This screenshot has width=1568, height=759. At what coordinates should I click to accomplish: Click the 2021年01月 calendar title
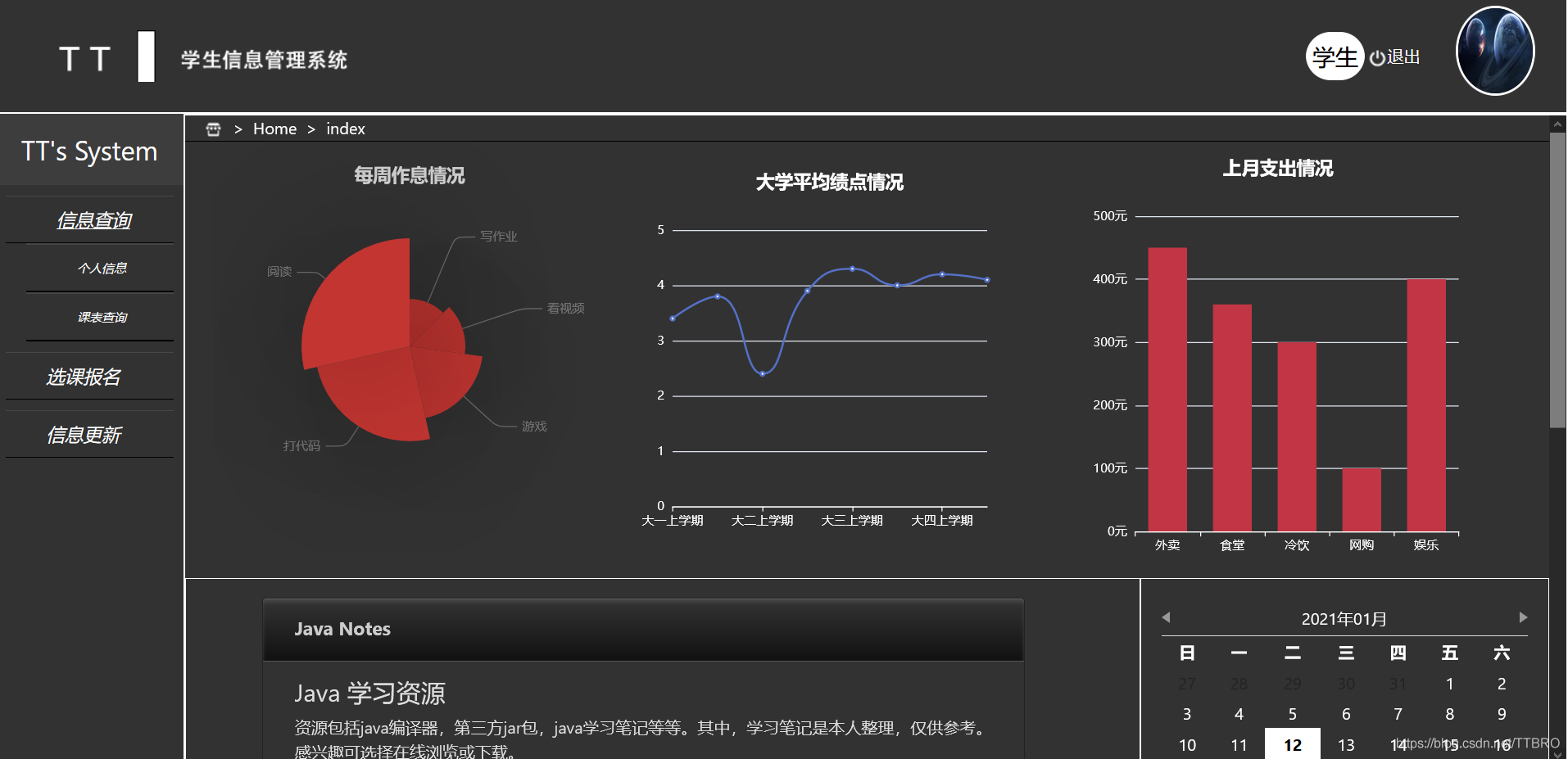(1344, 619)
